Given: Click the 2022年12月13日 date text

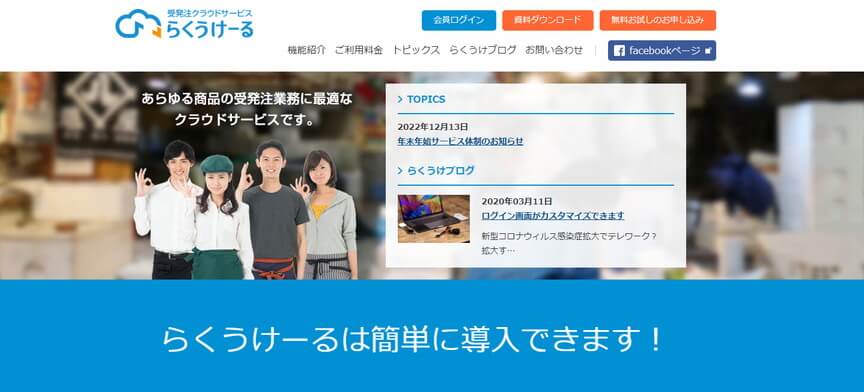Looking at the screenshot, I should point(433,127).
